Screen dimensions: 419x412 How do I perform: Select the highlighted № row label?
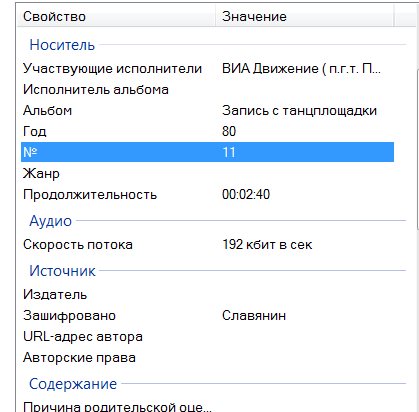30,152
